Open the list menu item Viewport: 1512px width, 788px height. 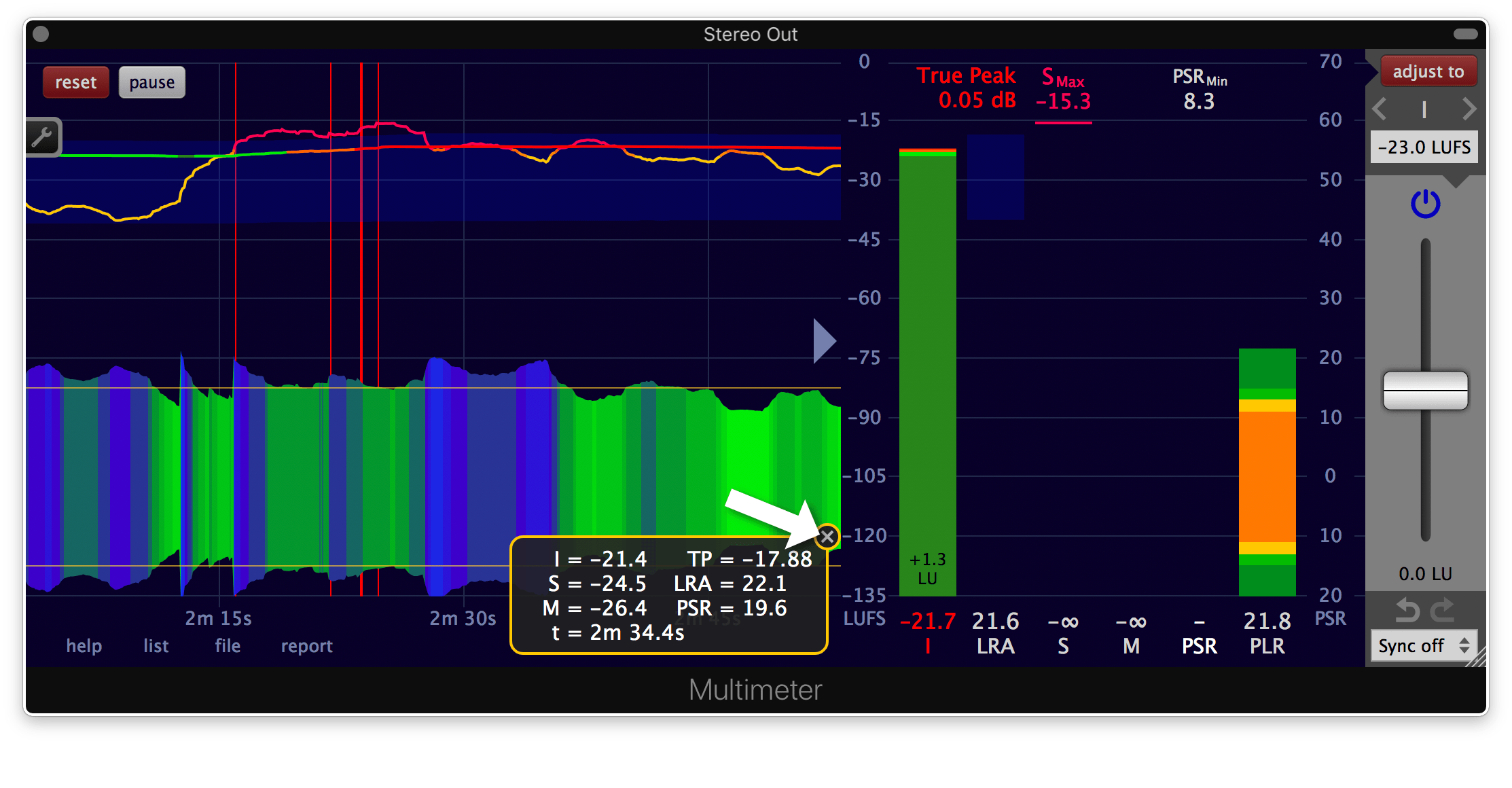tap(156, 645)
